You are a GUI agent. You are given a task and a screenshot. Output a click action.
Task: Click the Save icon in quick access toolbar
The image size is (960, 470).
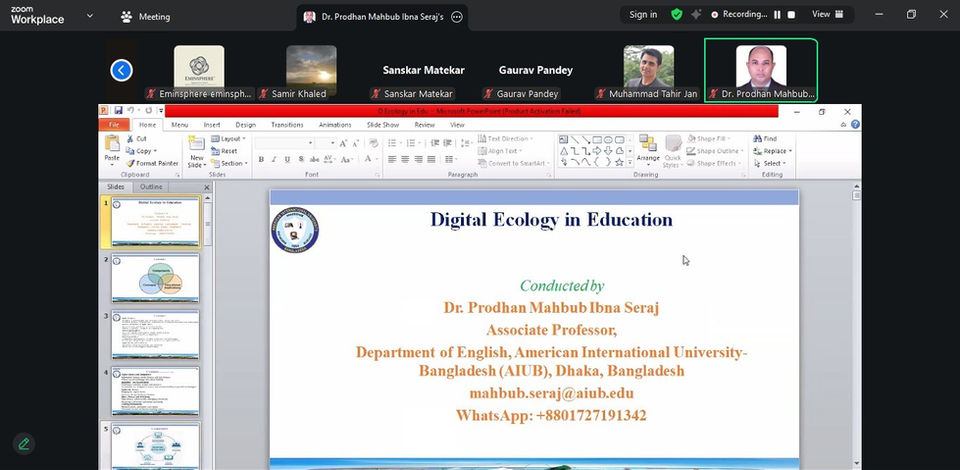tap(118, 111)
